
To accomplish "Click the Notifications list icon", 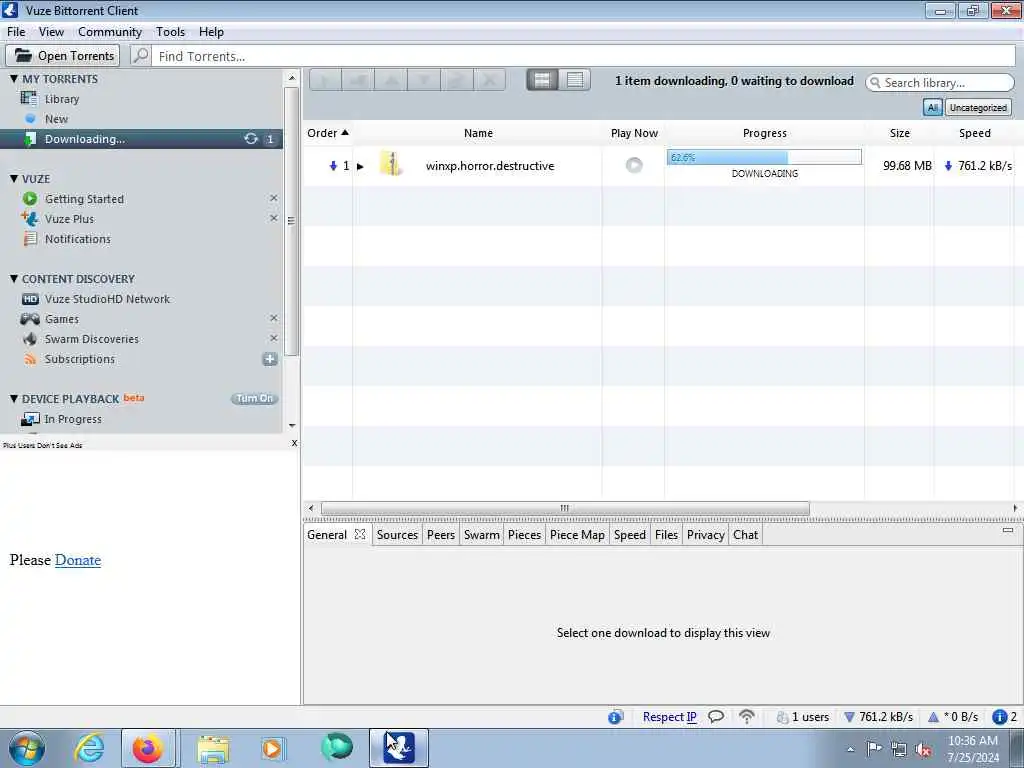I will tap(30, 238).
